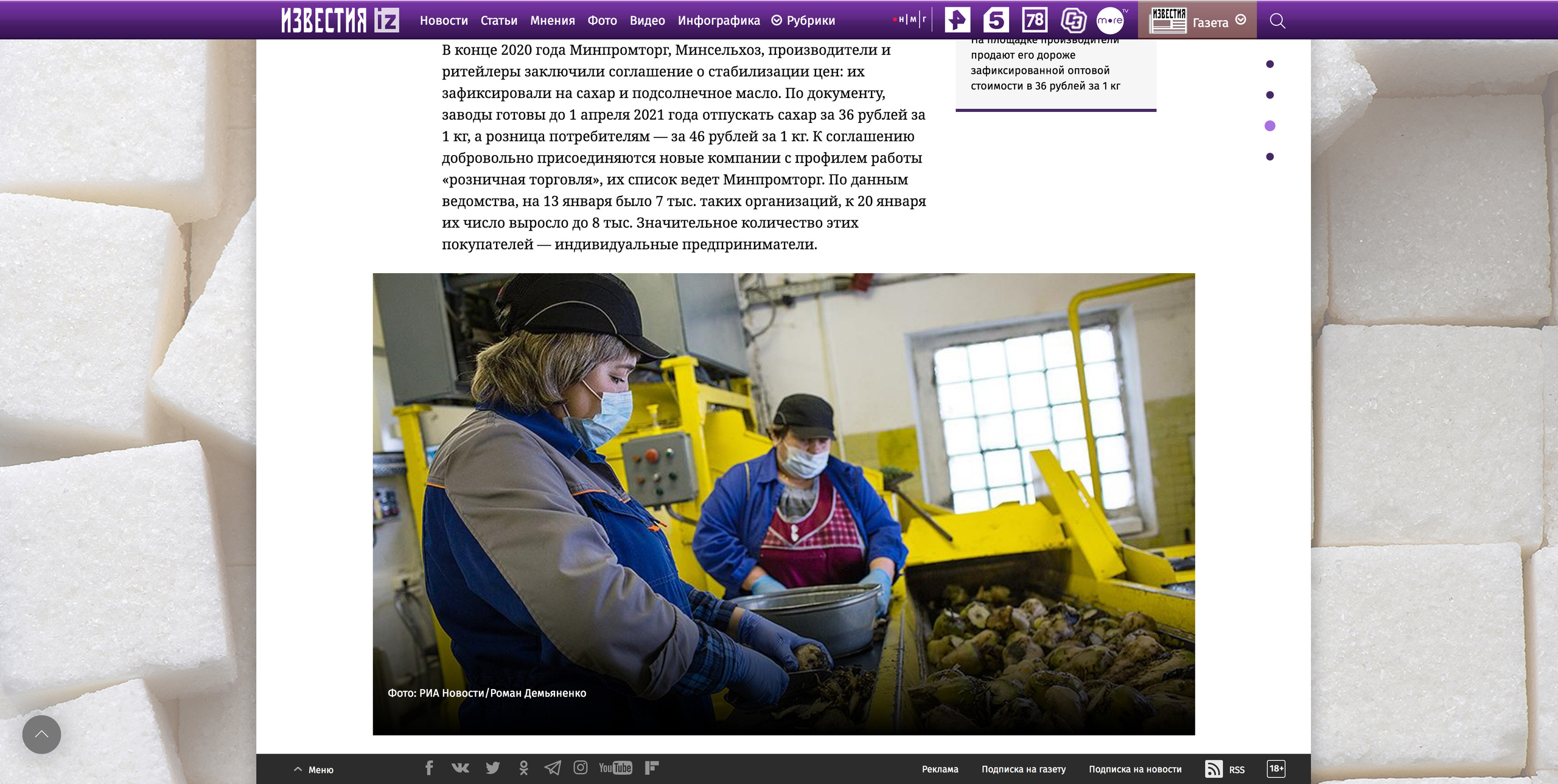Viewport: 1558px width, 784px height.
Task: Click the Twitter bird icon
Action: 492,768
